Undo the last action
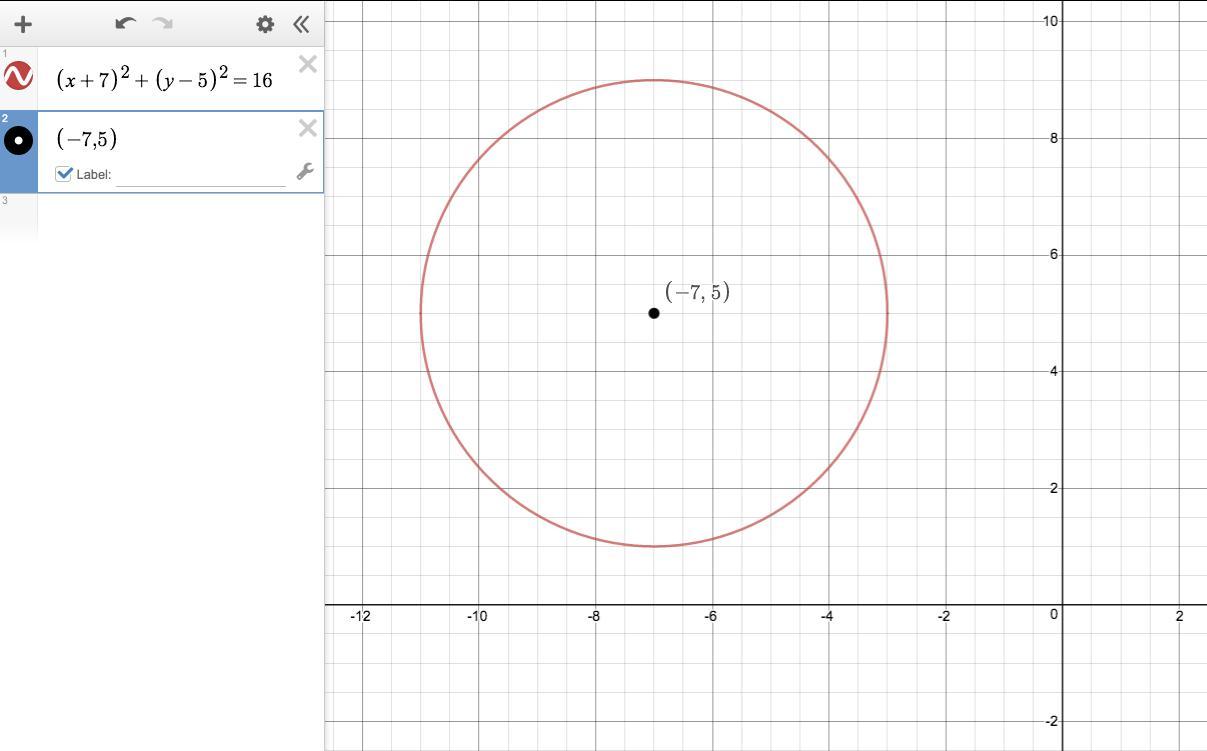The width and height of the screenshot is (1207, 751). [x=125, y=23]
